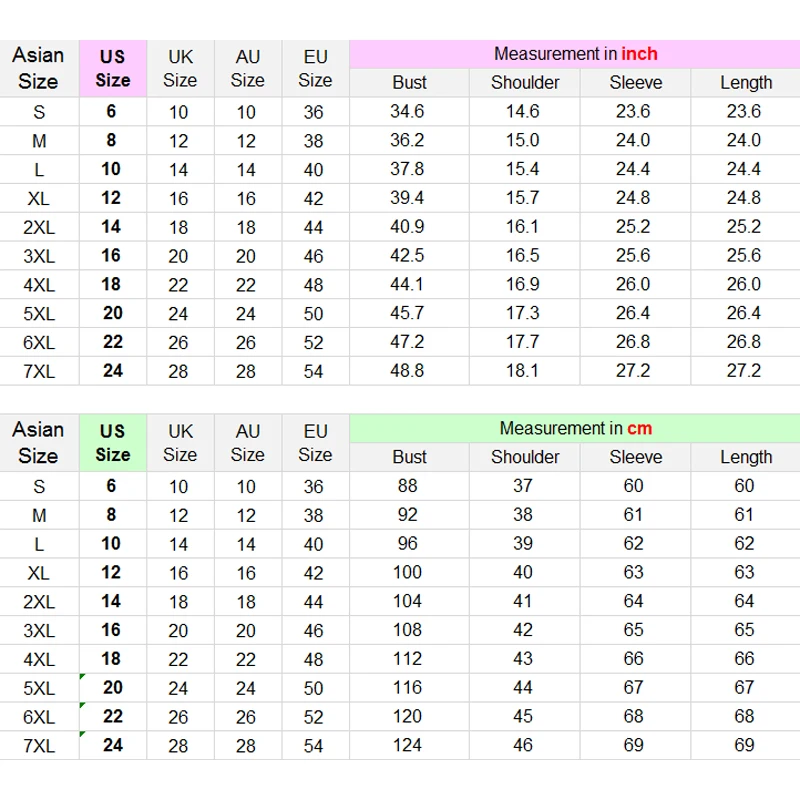Viewport: 800px width, 800px height.
Task: Click the green triangle marker on 7XL row
Action: [82, 734]
